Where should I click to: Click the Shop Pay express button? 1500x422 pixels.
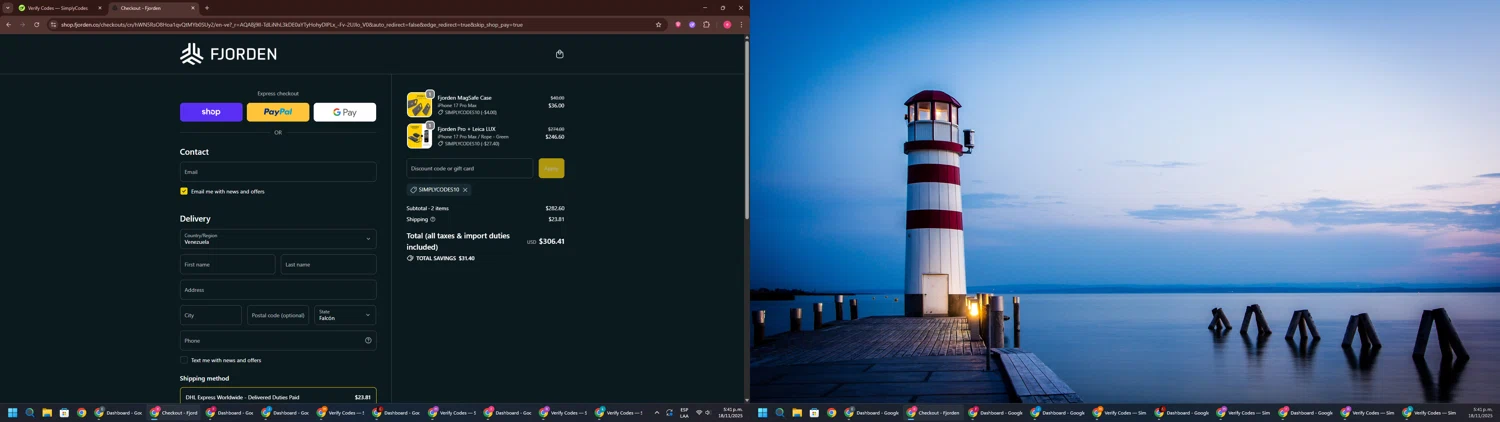[211, 112]
